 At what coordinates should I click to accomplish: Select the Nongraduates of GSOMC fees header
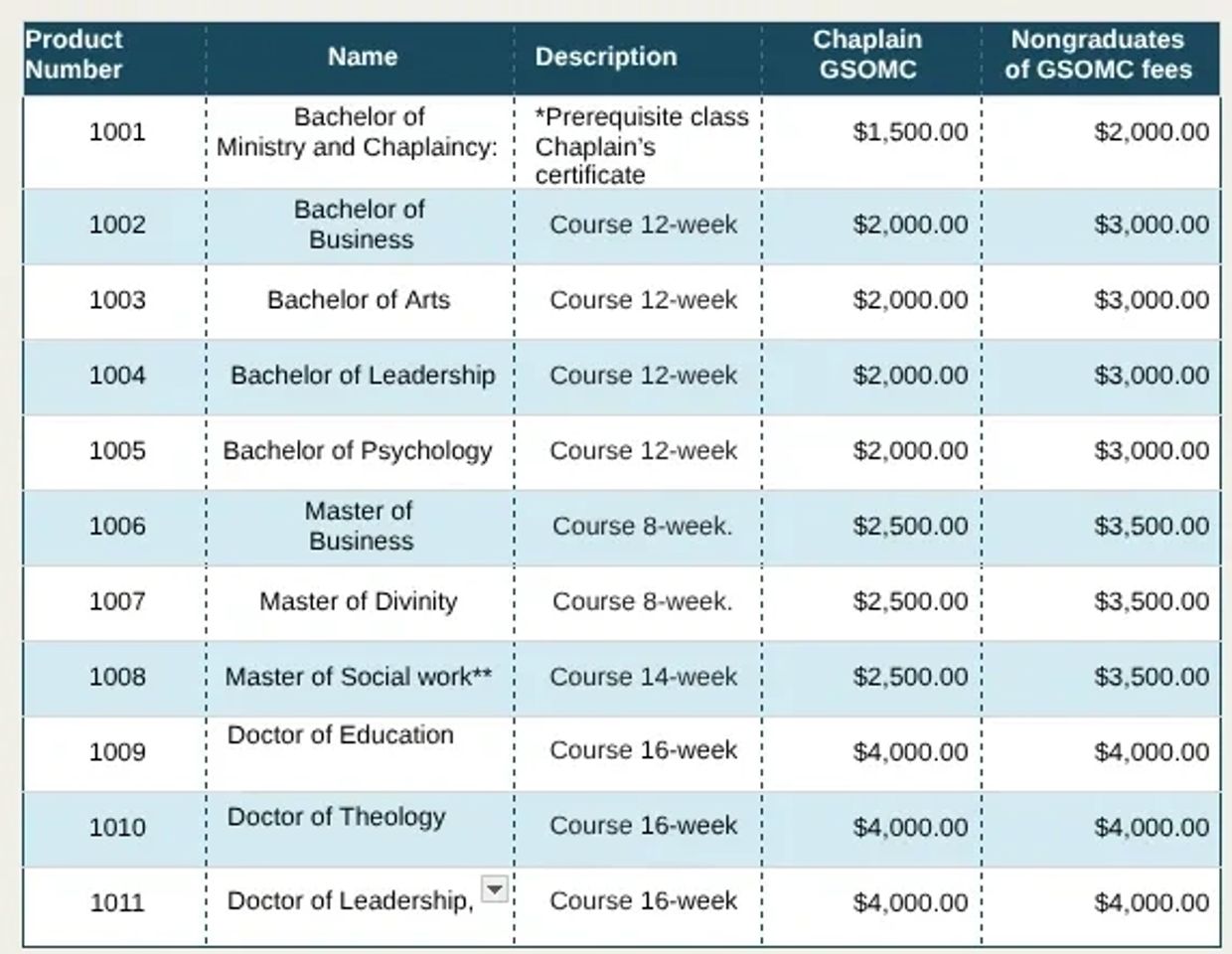click(x=1097, y=55)
